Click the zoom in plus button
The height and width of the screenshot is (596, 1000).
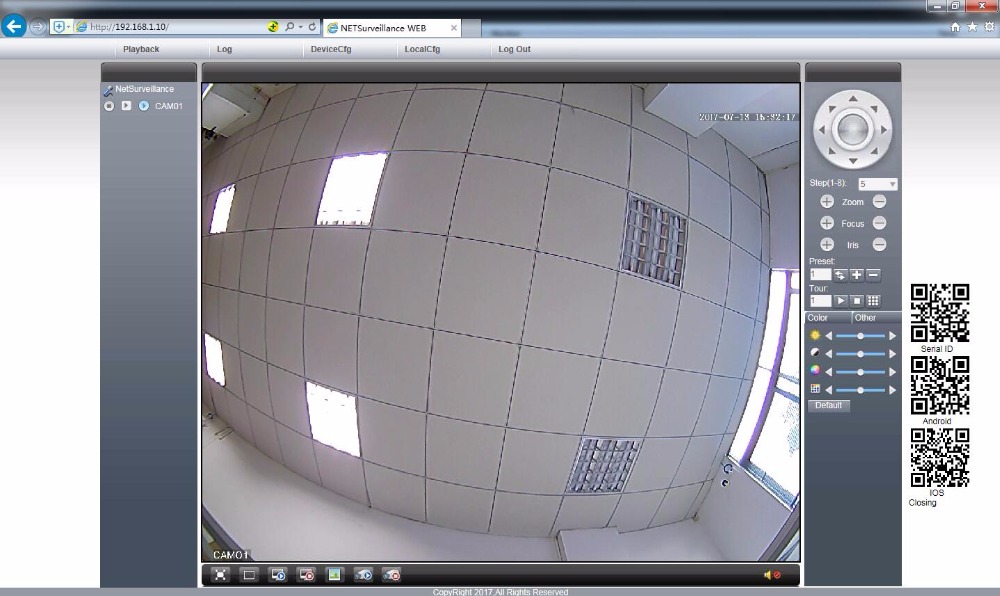coord(827,202)
